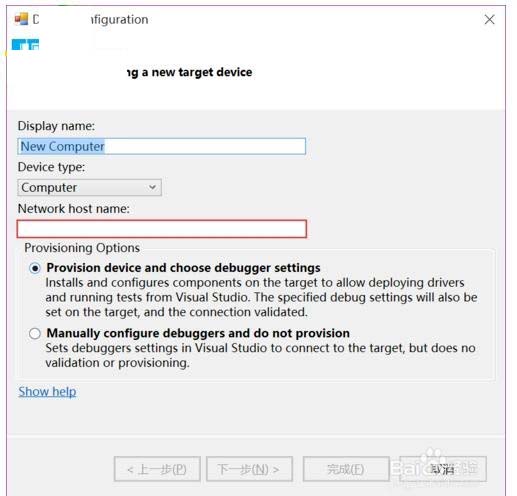
Task: Click the 完成(F) finish button
Action: (x=346, y=469)
